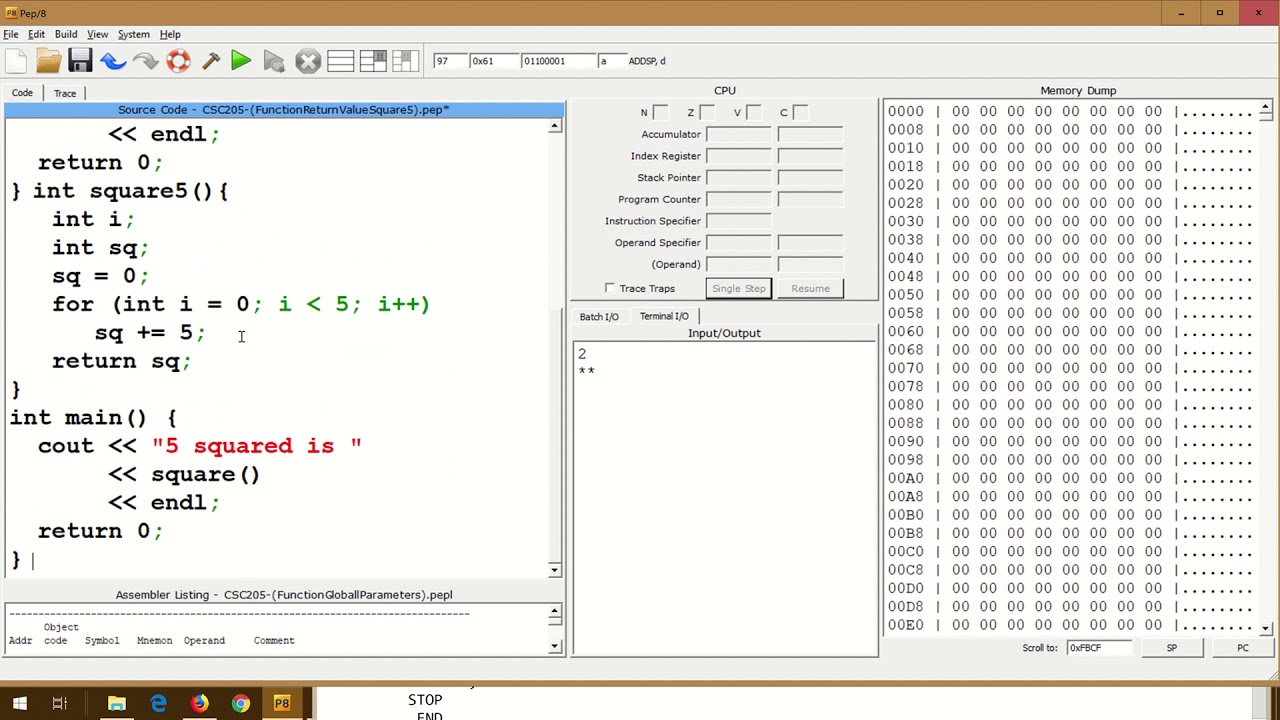Open the System menu
The width and height of the screenshot is (1280, 720).
click(x=133, y=34)
